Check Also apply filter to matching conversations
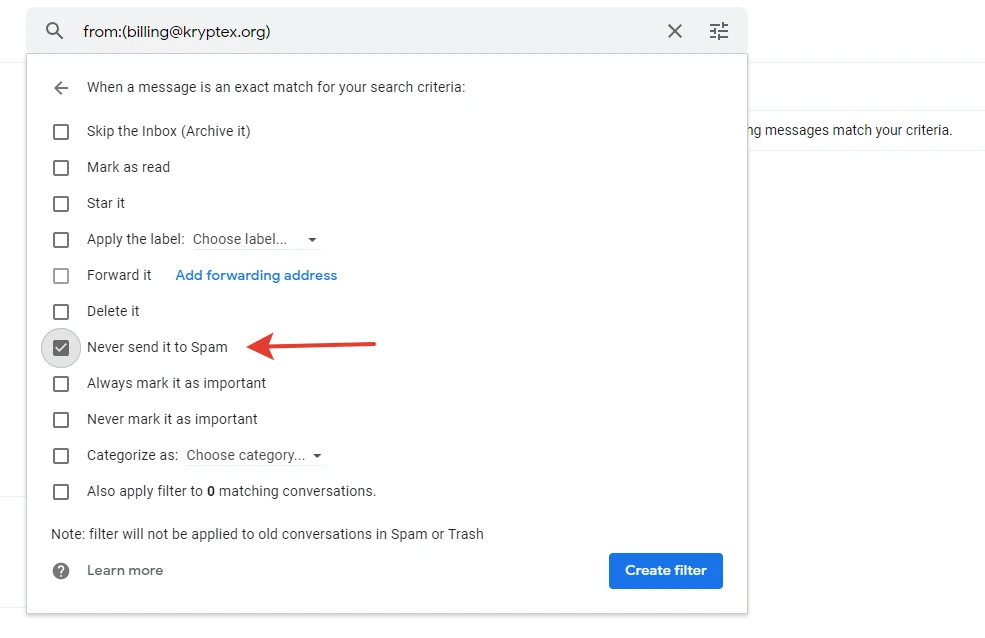Screen dimensions: 985x638 click(x=61, y=492)
